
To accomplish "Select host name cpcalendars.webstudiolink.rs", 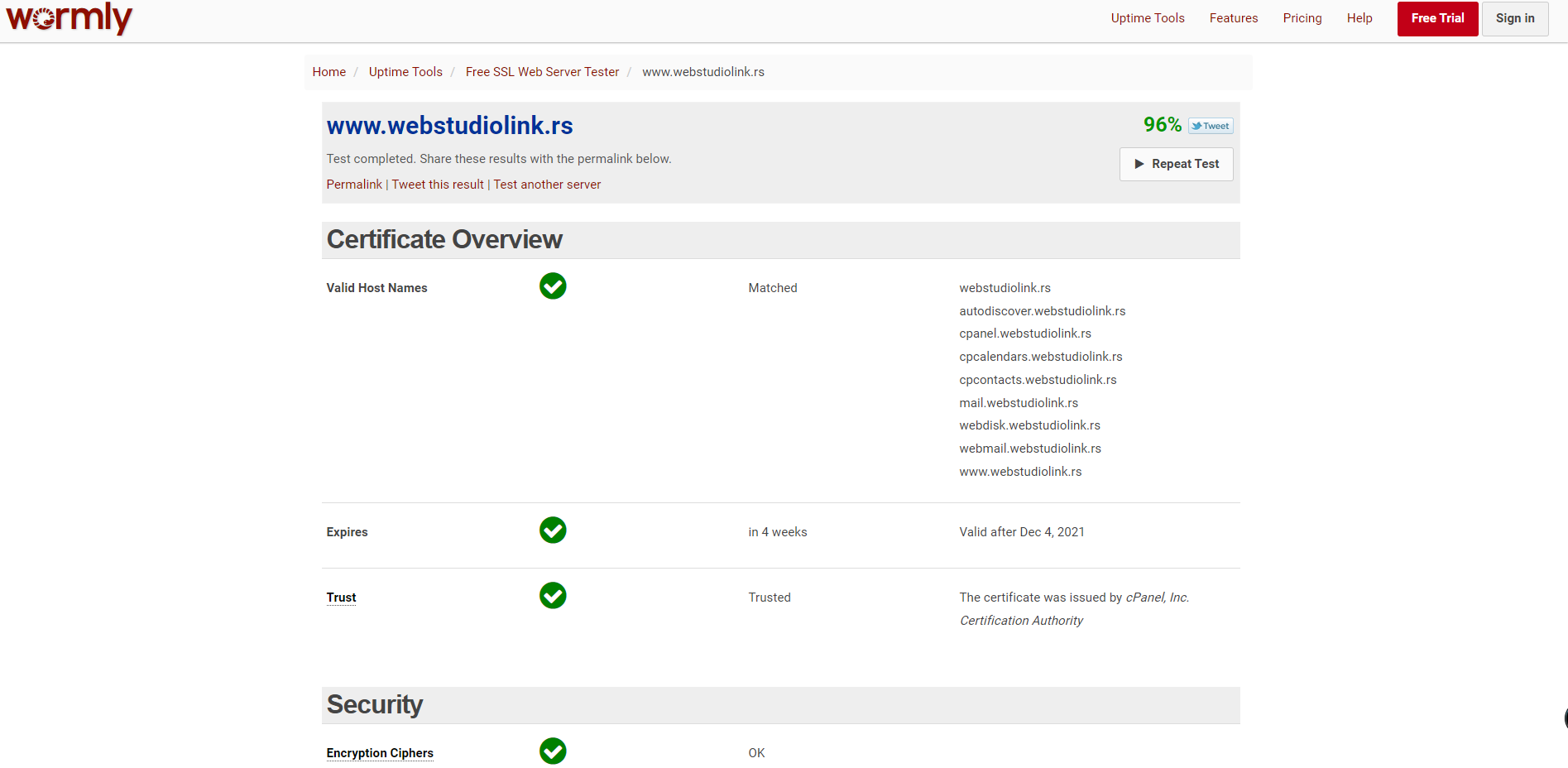I will (1041, 357).
